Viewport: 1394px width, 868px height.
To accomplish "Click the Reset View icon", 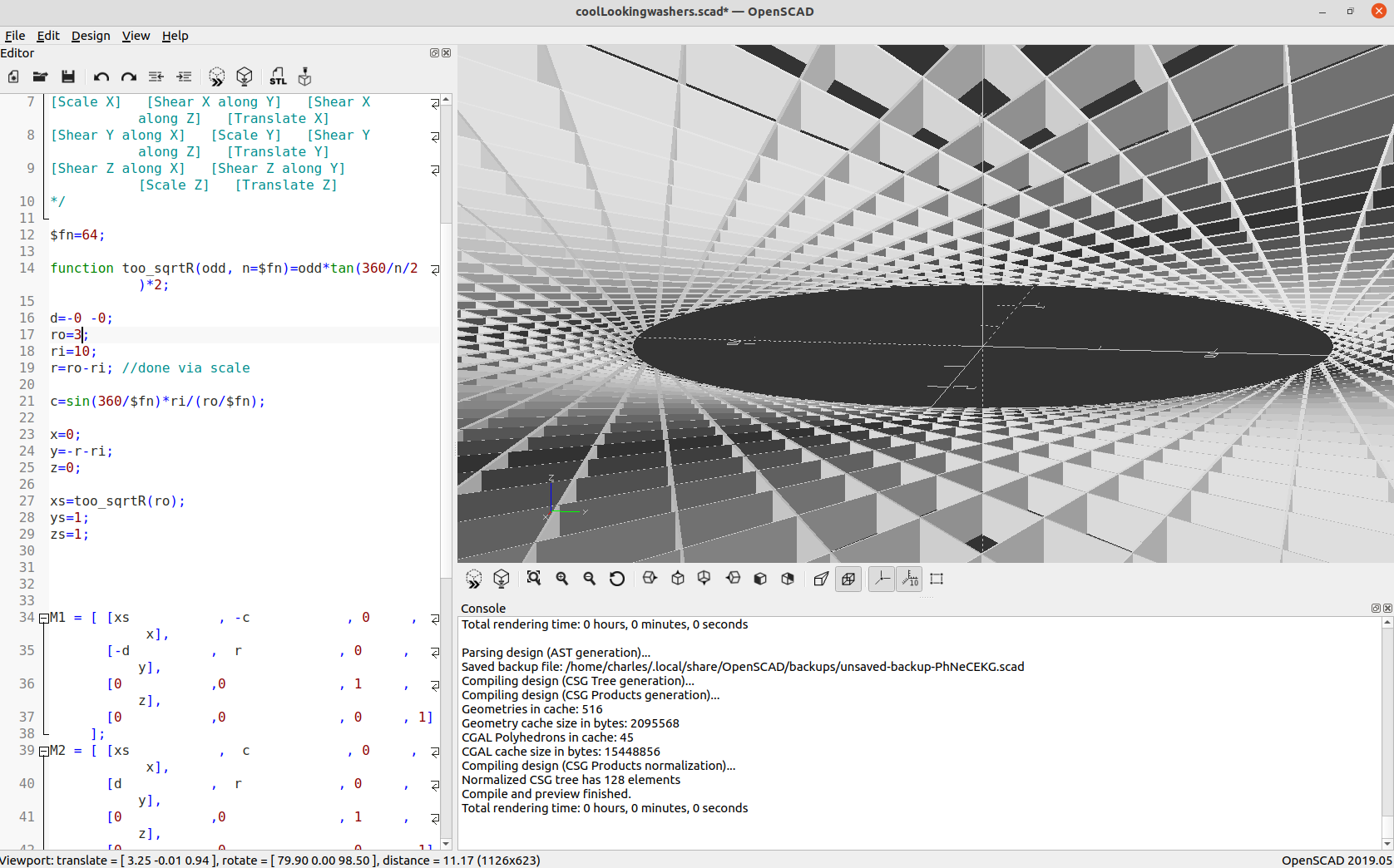I will tap(617, 579).
